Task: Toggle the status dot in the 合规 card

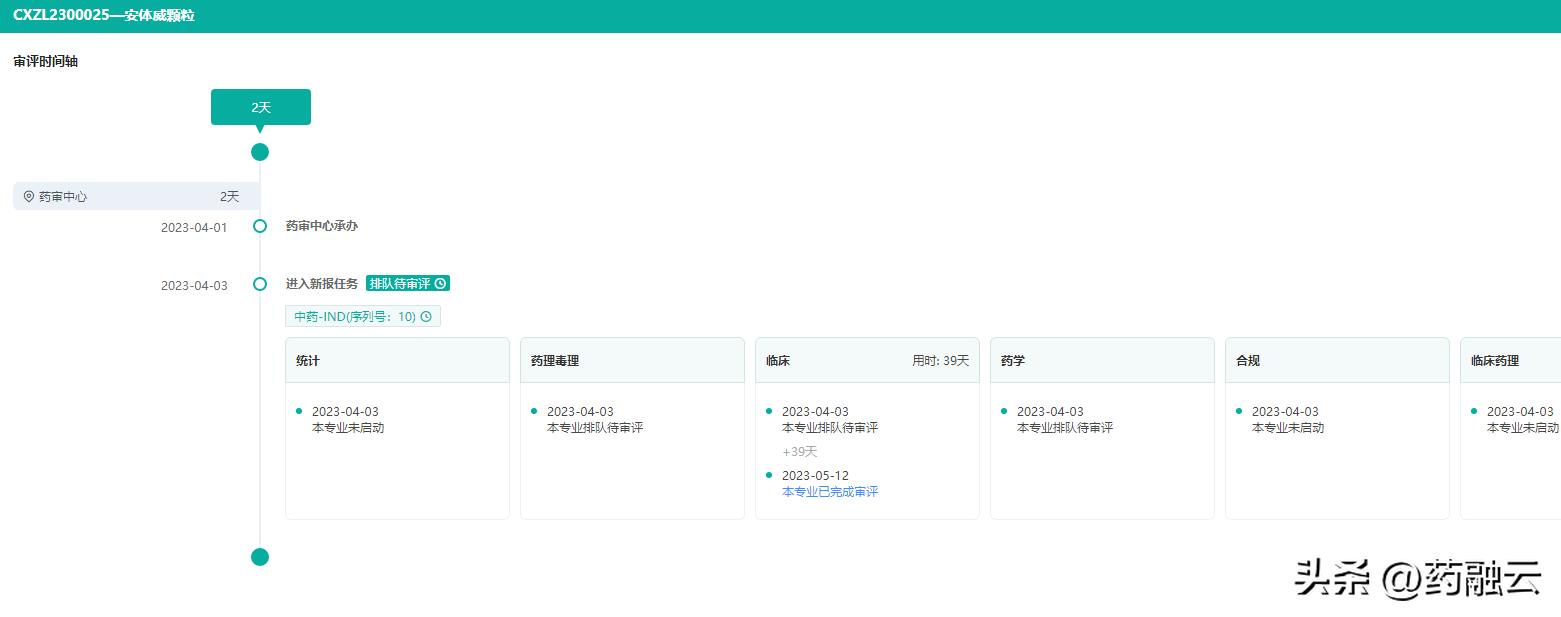Action: (1239, 410)
